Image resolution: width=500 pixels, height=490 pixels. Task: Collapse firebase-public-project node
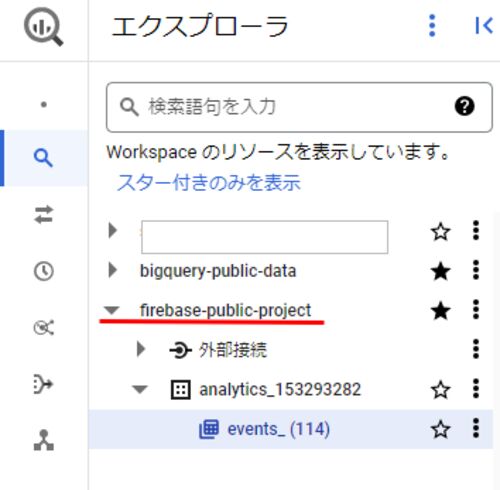111,310
